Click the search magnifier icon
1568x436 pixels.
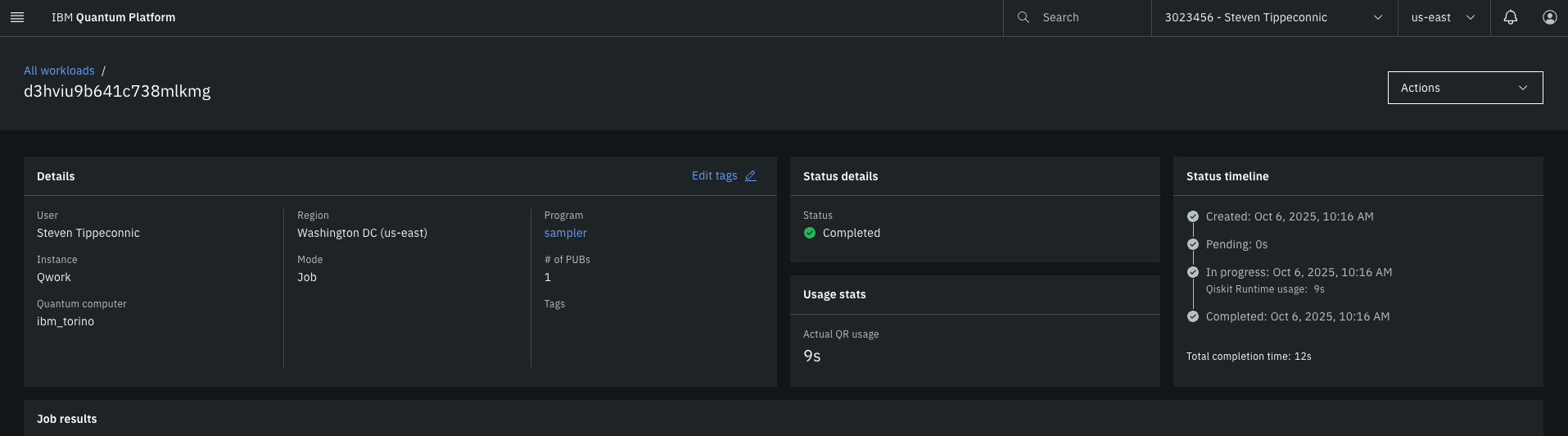pyautogui.click(x=1023, y=17)
